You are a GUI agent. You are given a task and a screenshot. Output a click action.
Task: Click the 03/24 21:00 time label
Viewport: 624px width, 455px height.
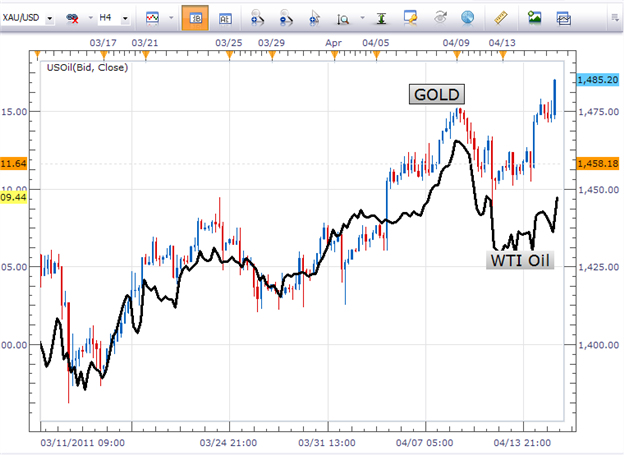click(228, 443)
